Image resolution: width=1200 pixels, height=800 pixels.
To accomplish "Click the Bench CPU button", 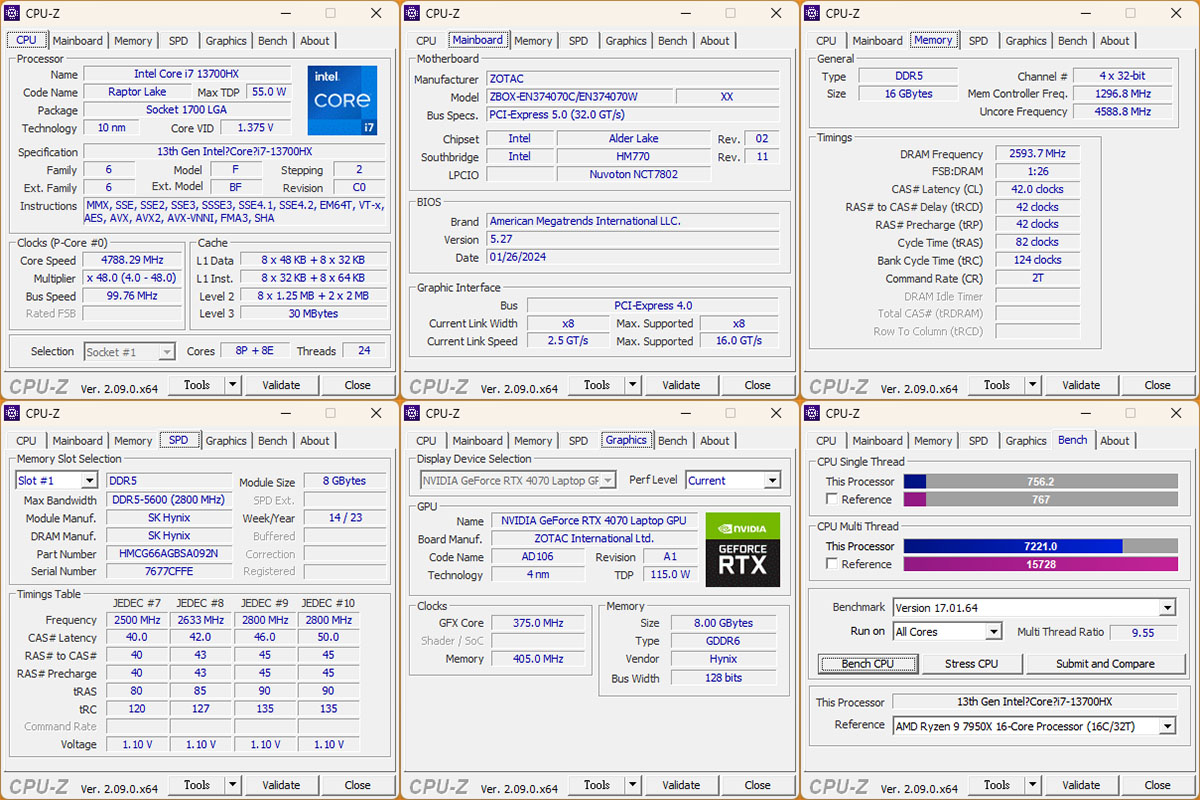I will [868, 664].
